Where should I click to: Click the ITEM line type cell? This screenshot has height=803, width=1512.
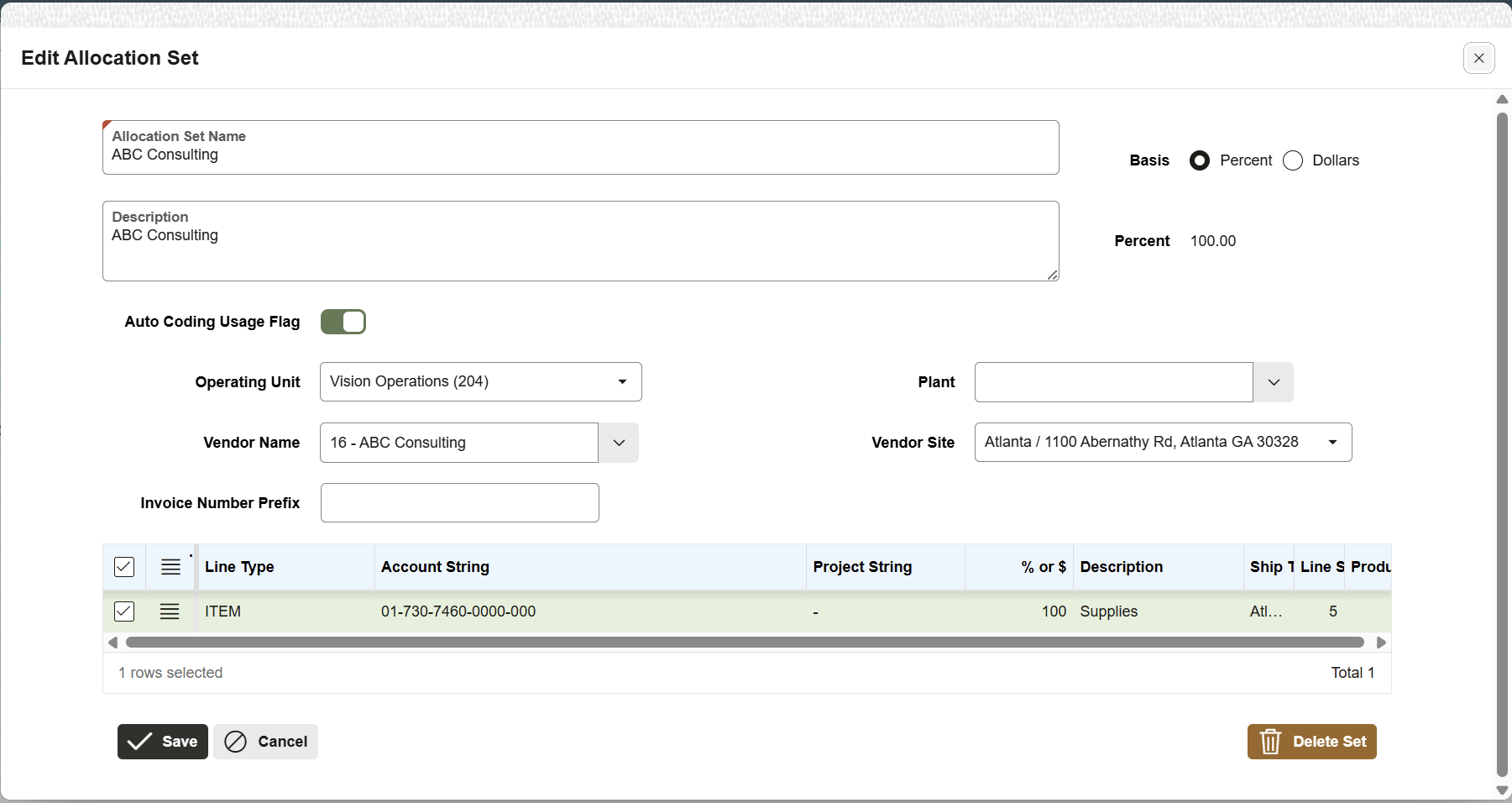coord(286,611)
